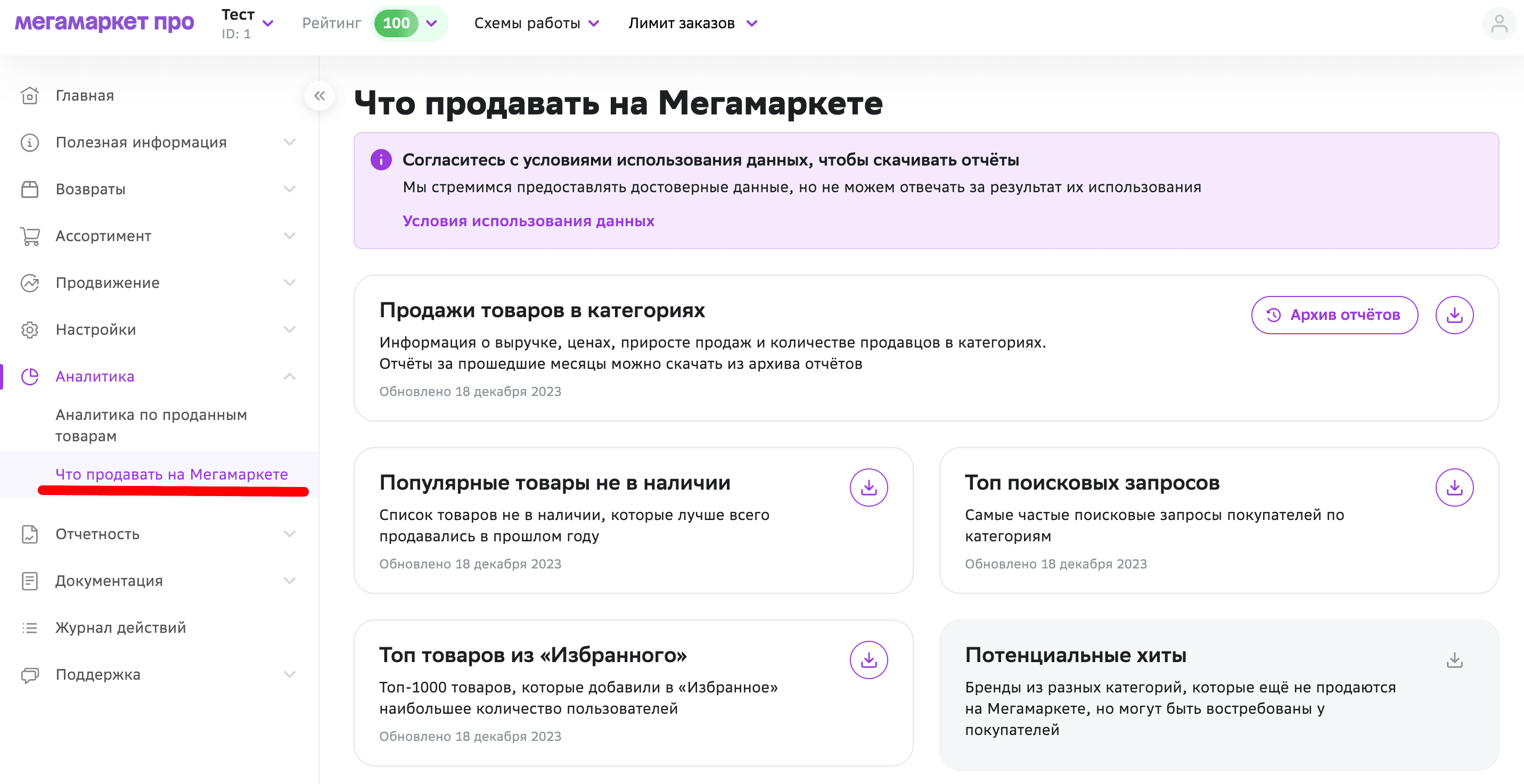Download the Продажи товаров в категориях report
Viewport: 1524px width, 784px height.
tap(1454, 315)
